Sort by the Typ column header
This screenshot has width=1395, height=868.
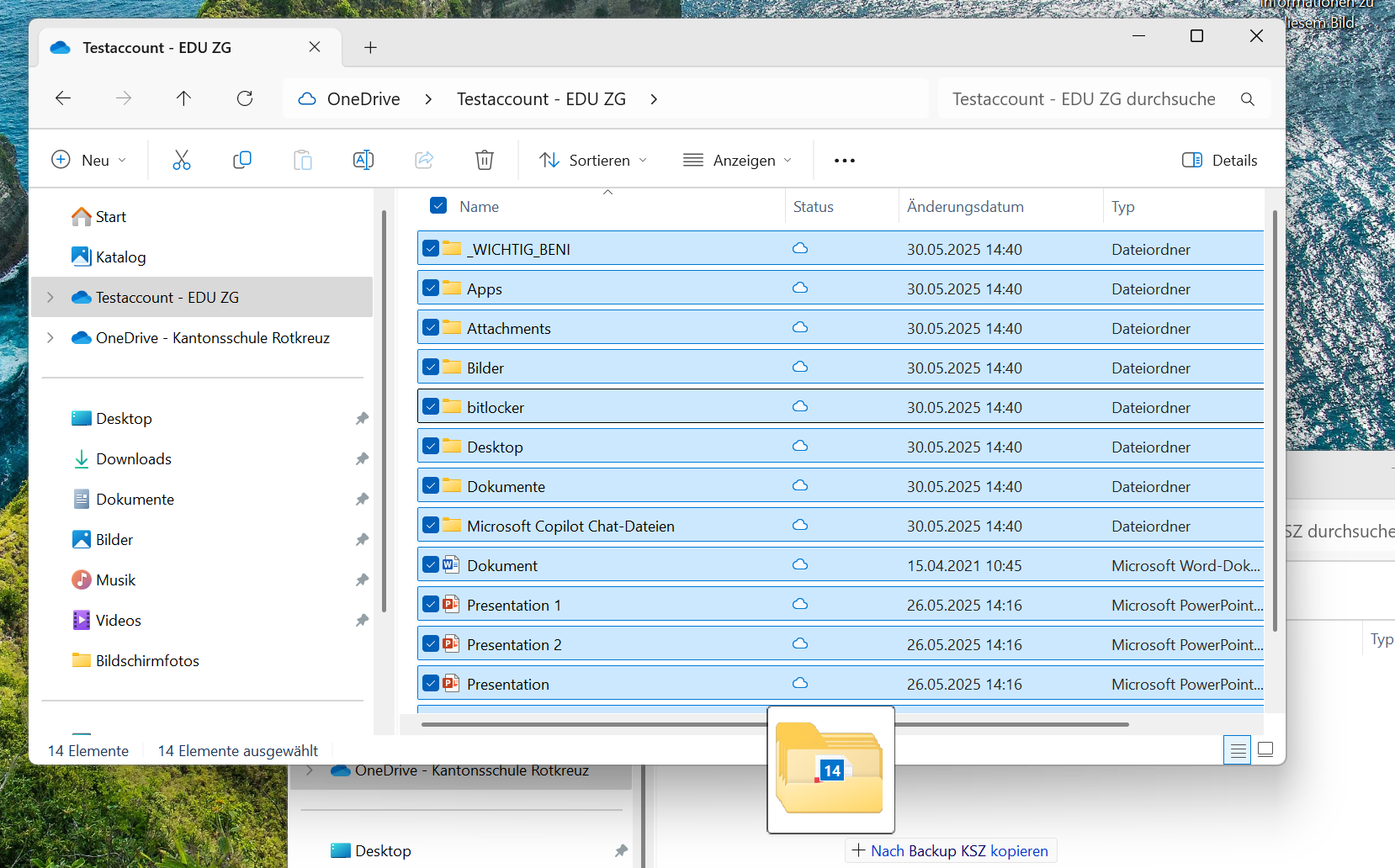1122,207
